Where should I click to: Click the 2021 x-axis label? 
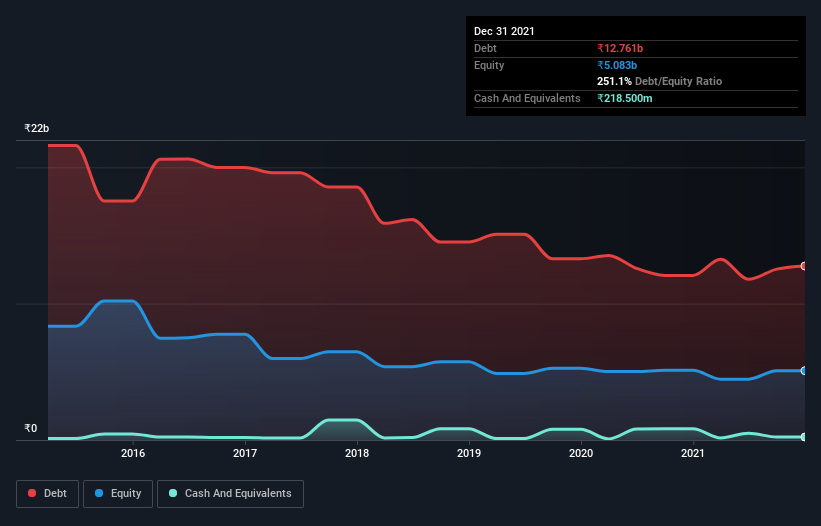[693, 453]
